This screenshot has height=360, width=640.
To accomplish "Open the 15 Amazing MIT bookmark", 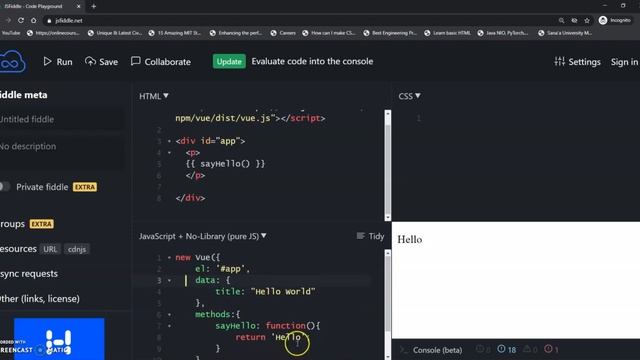I will click(x=175, y=33).
